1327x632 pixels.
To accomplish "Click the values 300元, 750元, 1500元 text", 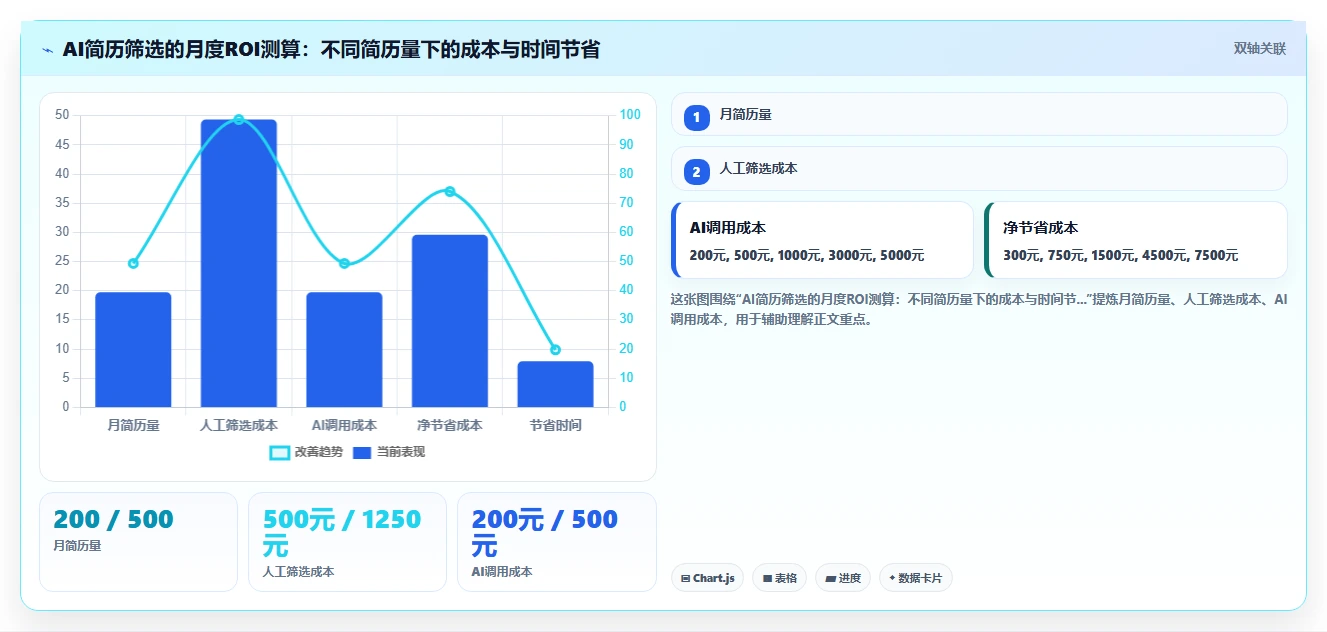I will (1120, 255).
